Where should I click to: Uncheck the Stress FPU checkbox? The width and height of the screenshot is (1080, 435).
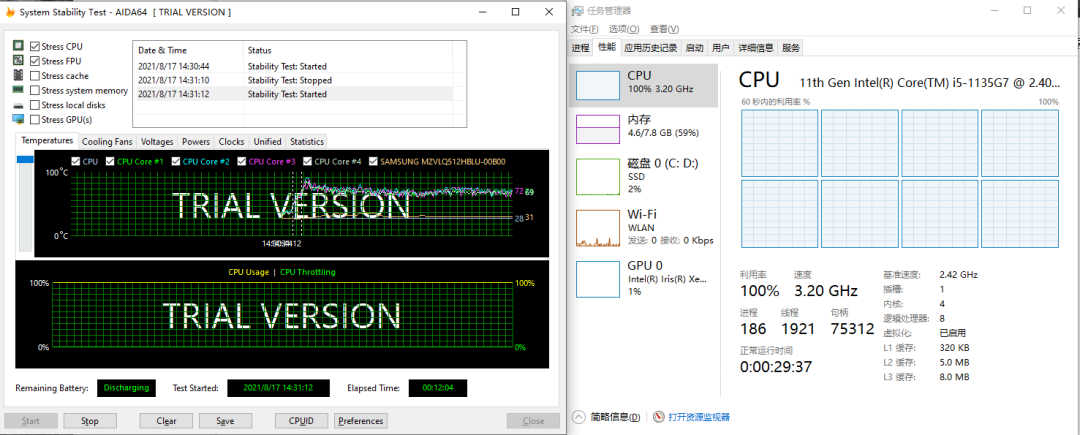click(x=34, y=61)
